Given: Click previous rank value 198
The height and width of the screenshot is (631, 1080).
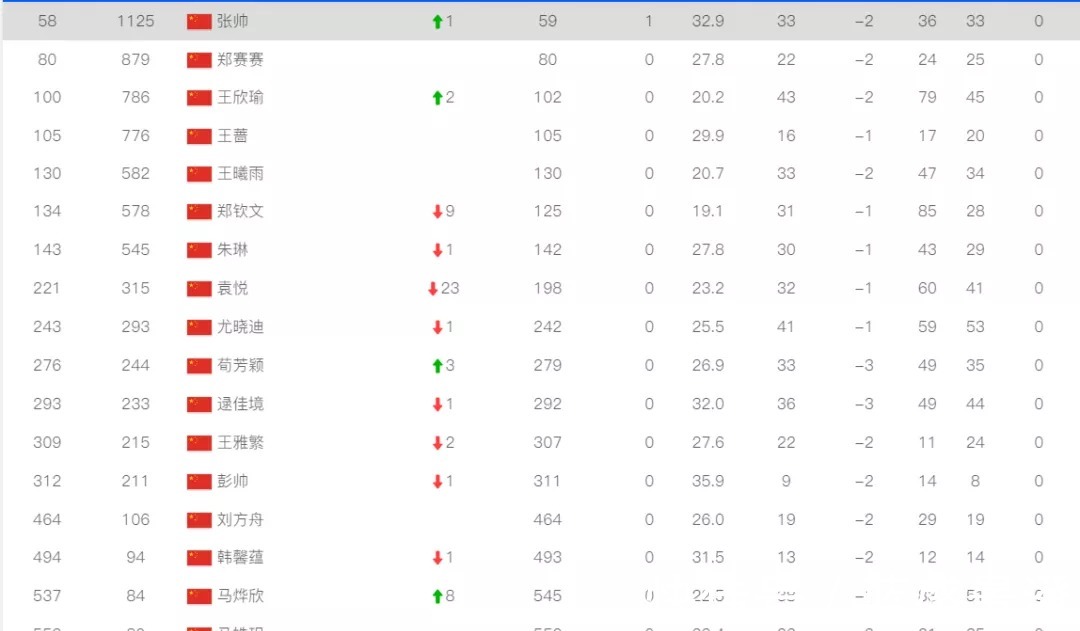Looking at the screenshot, I should pos(548,289).
